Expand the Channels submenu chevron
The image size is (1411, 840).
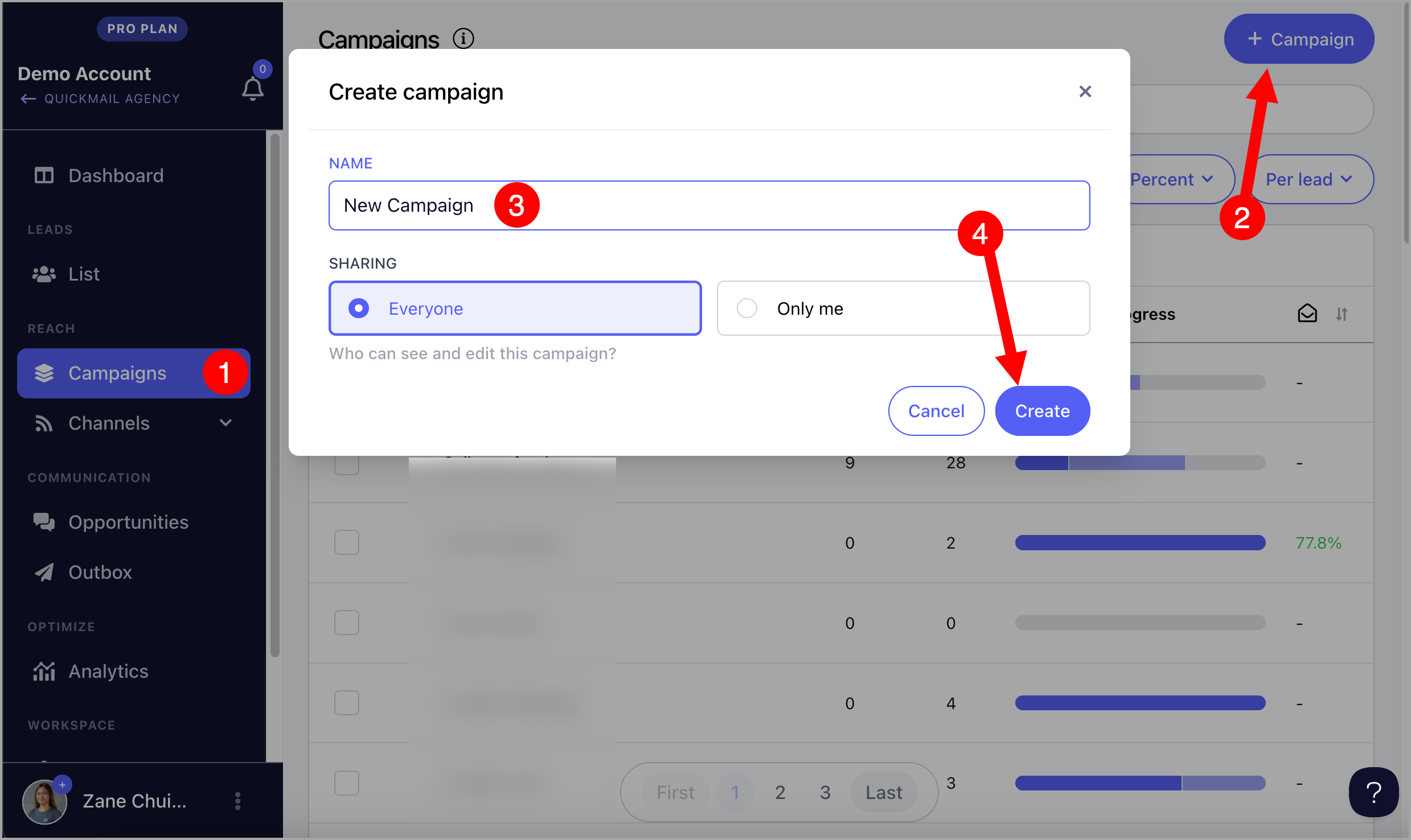pyautogui.click(x=225, y=423)
